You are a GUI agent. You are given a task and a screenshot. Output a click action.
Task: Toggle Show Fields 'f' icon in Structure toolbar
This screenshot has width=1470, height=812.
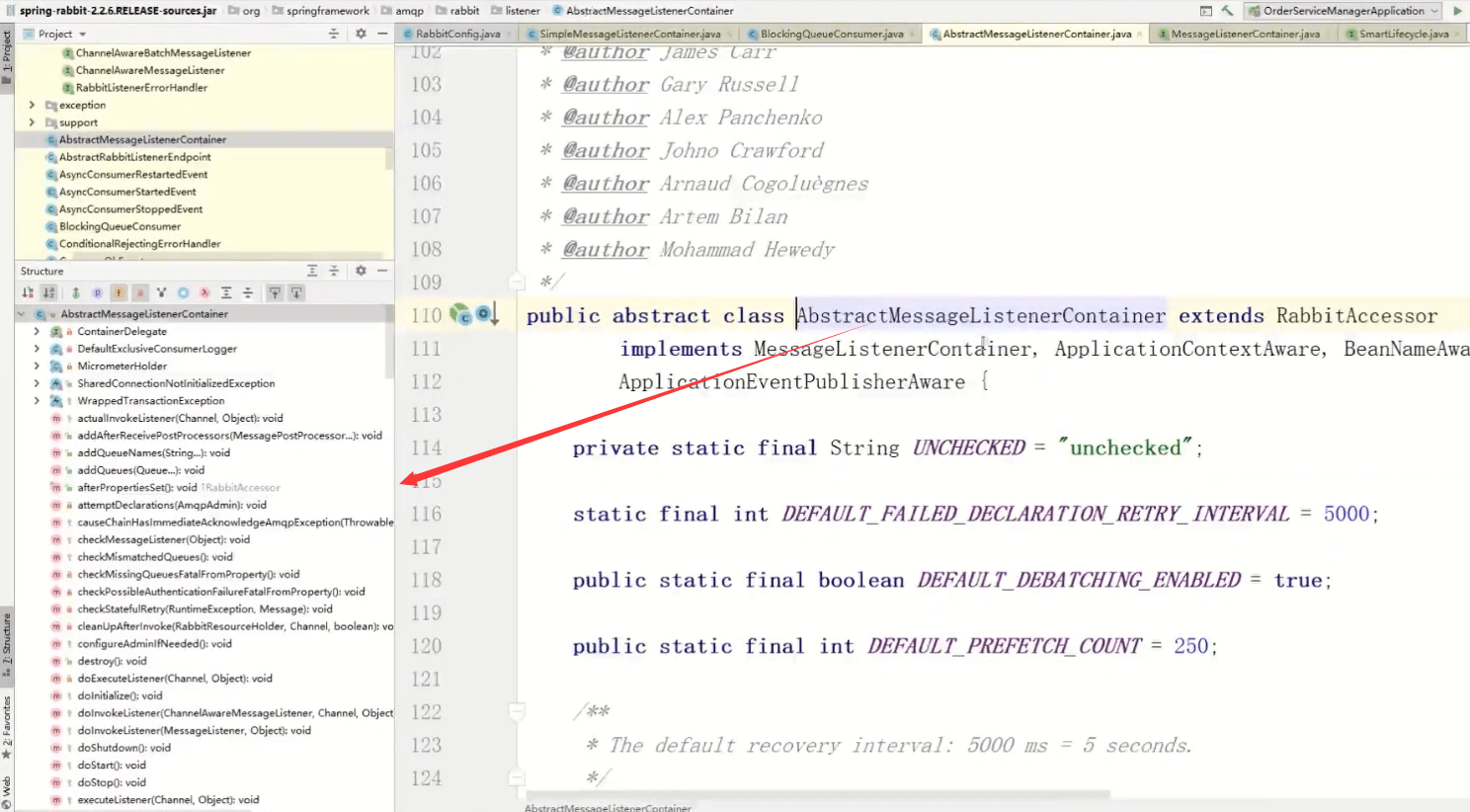click(119, 292)
